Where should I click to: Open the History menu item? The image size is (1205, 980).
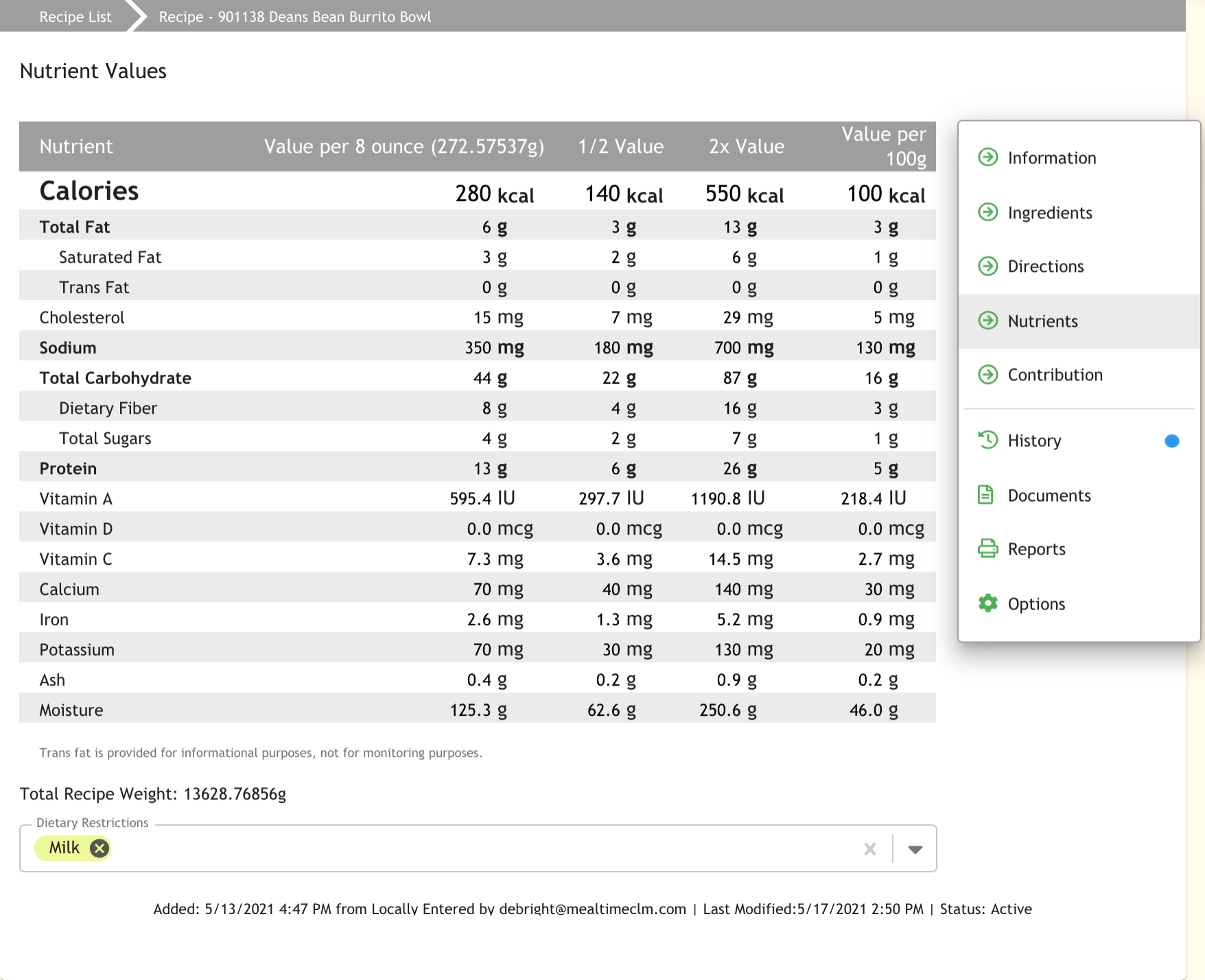point(1079,441)
